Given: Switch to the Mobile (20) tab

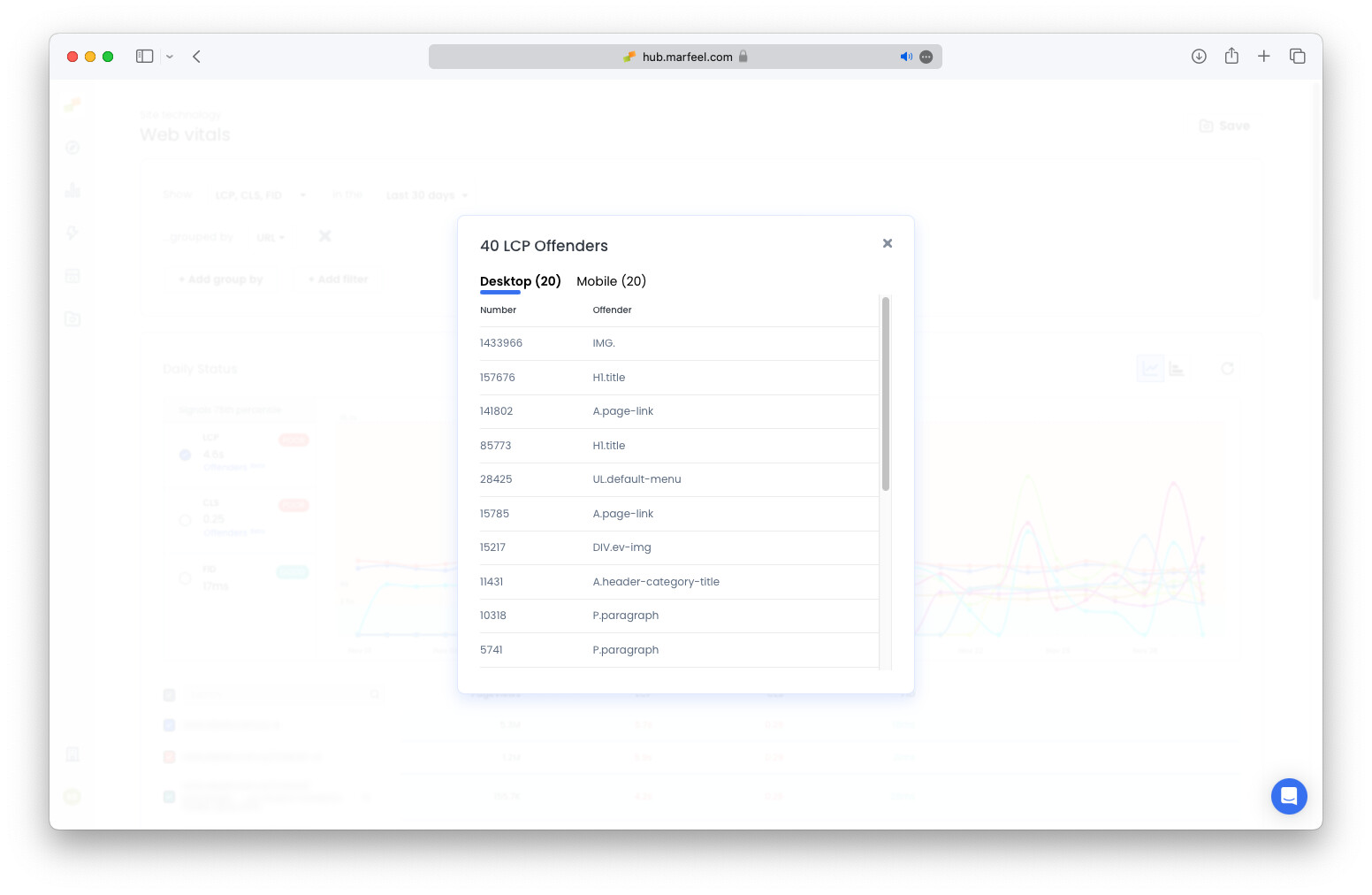Looking at the screenshot, I should click(611, 281).
